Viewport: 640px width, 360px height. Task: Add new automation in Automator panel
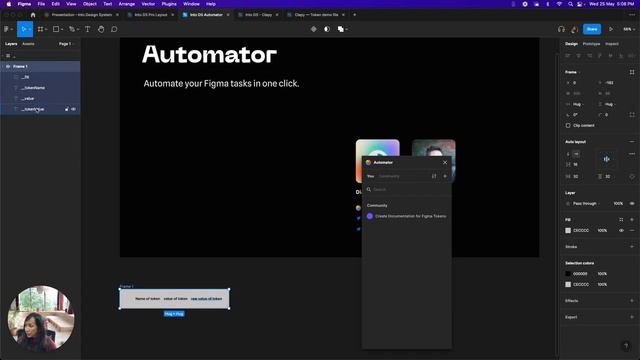tap(445, 176)
